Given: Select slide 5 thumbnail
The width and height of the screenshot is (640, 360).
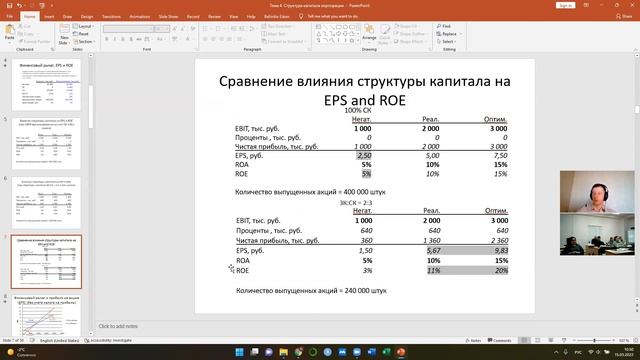Looking at the screenshot, I should [x=46, y=143].
